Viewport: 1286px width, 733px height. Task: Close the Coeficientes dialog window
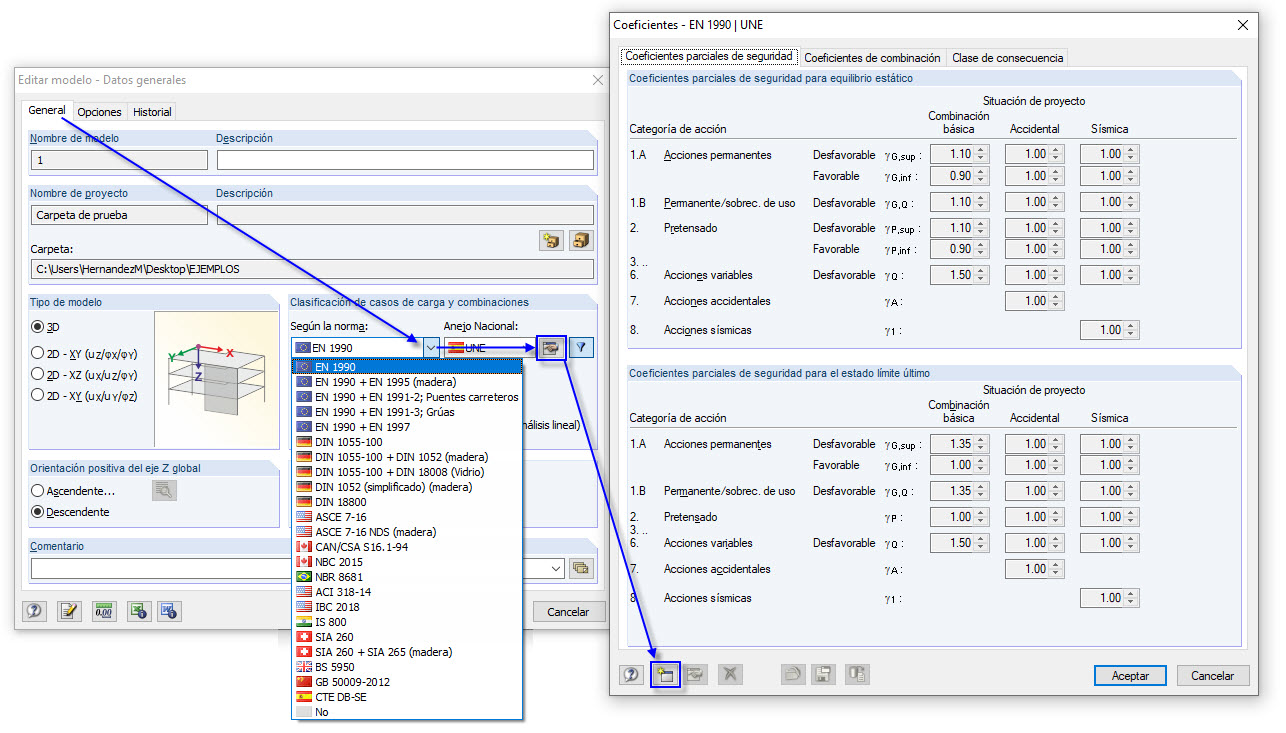click(x=1243, y=25)
